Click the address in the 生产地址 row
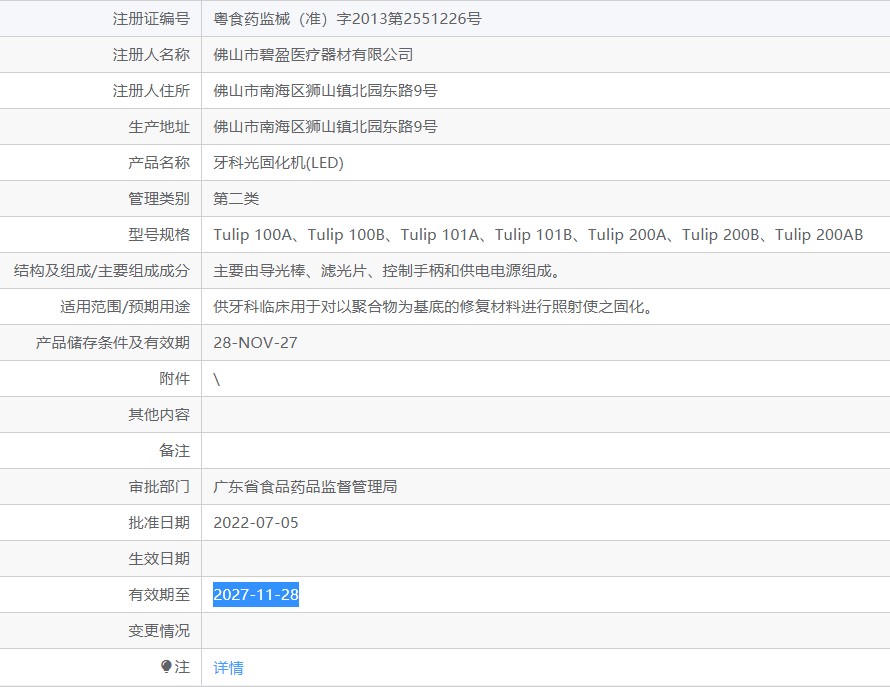 pos(325,127)
